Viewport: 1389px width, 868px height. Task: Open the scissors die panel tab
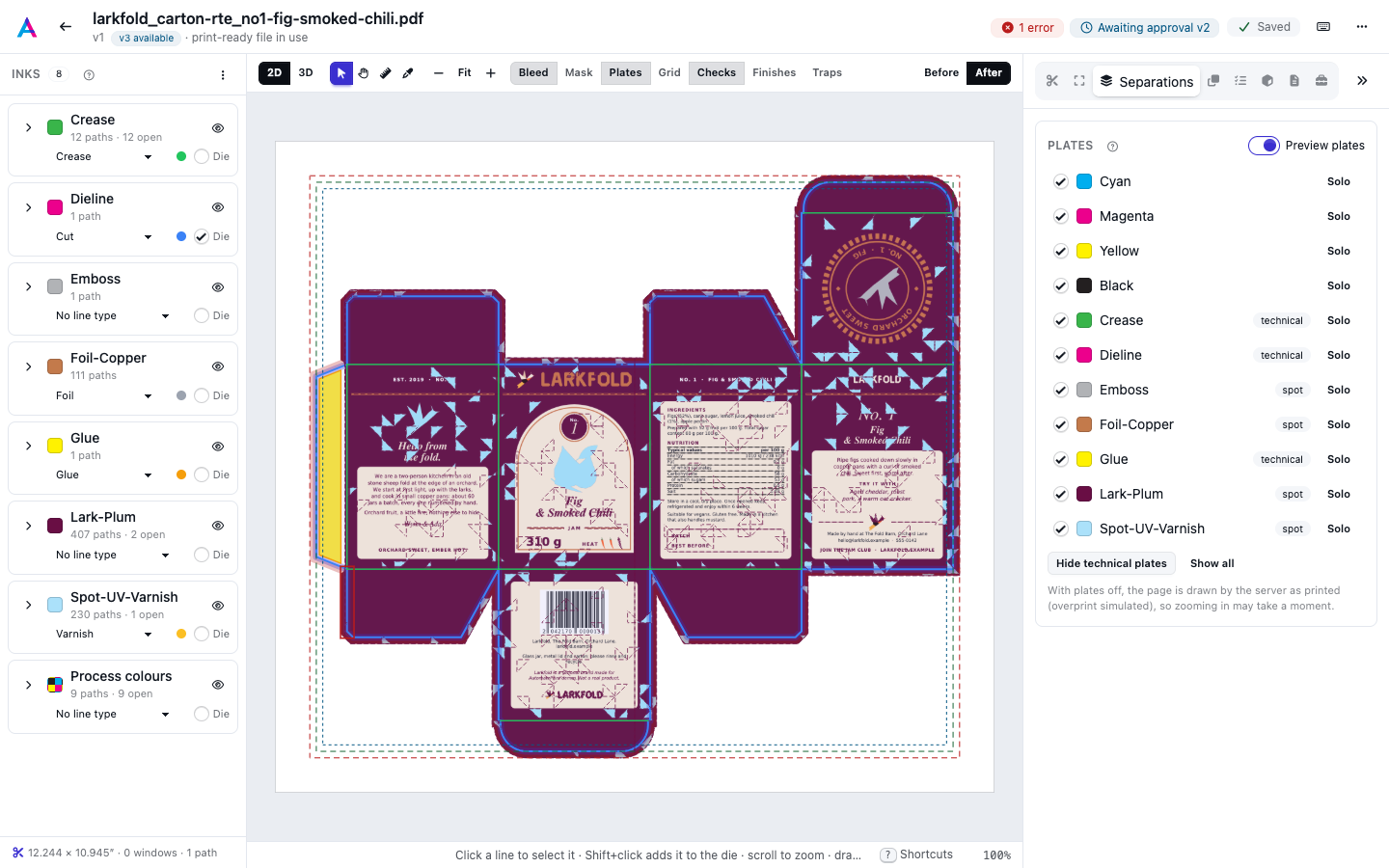[1052, 81]
